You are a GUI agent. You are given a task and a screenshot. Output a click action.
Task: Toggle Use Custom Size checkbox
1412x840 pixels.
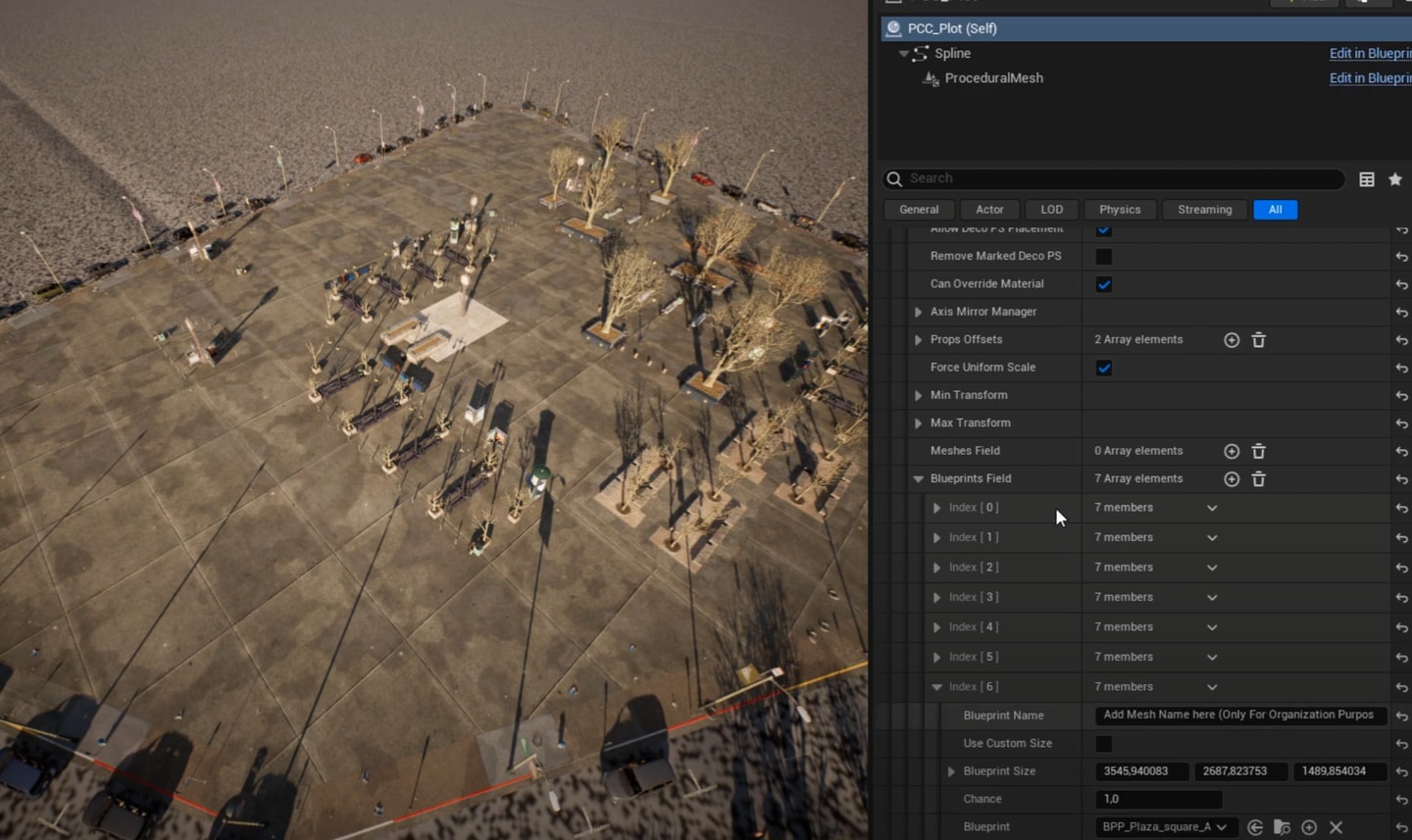(x=1104, y=744)
